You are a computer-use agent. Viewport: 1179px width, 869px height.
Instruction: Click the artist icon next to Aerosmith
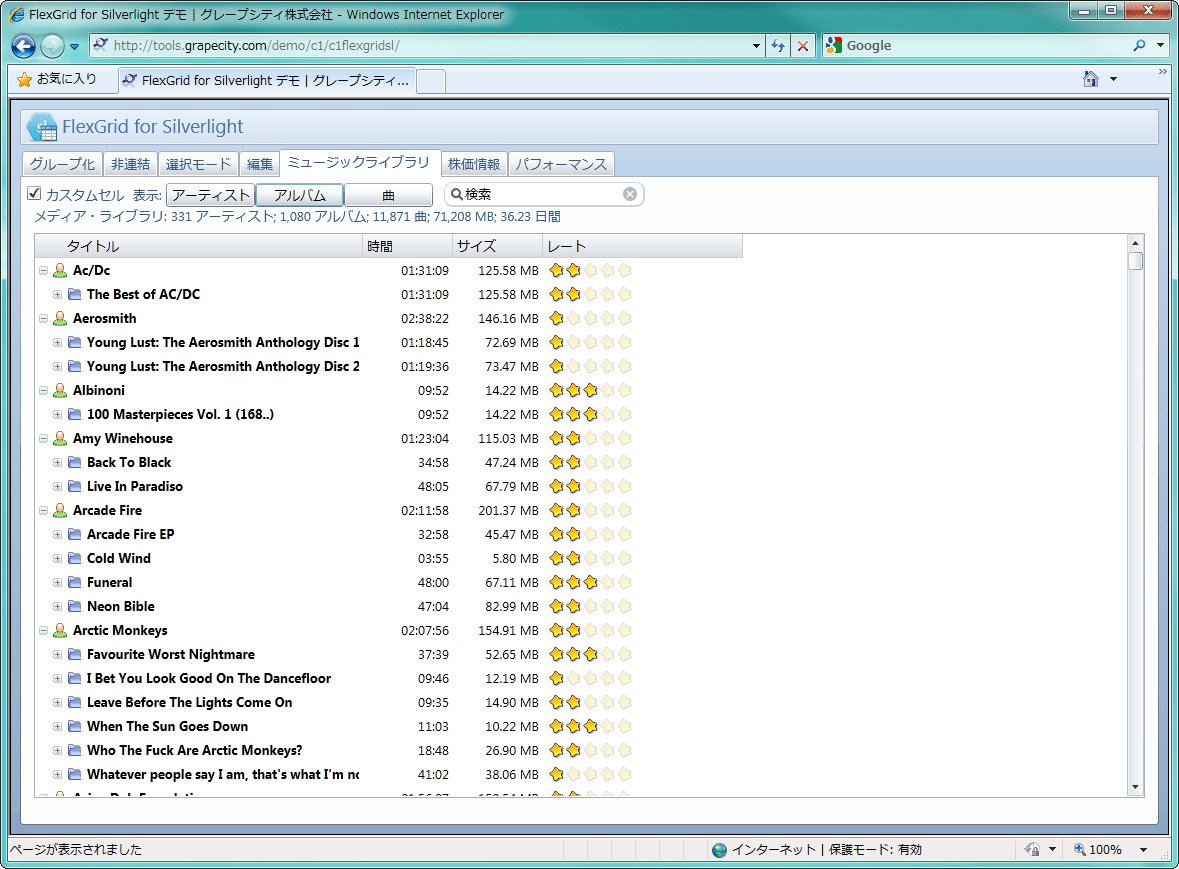[59, 318]
